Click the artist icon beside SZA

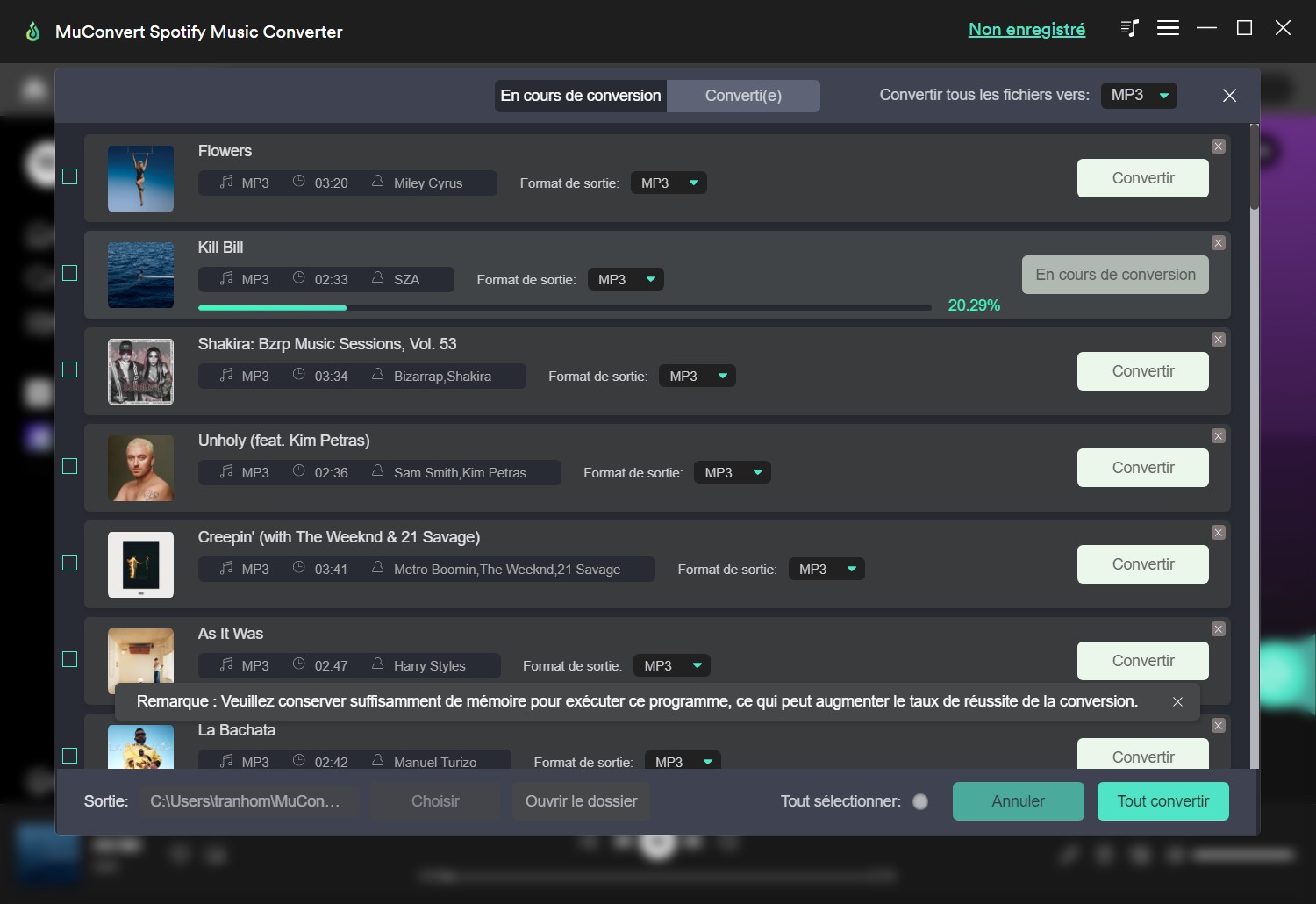tap(377, 278)
